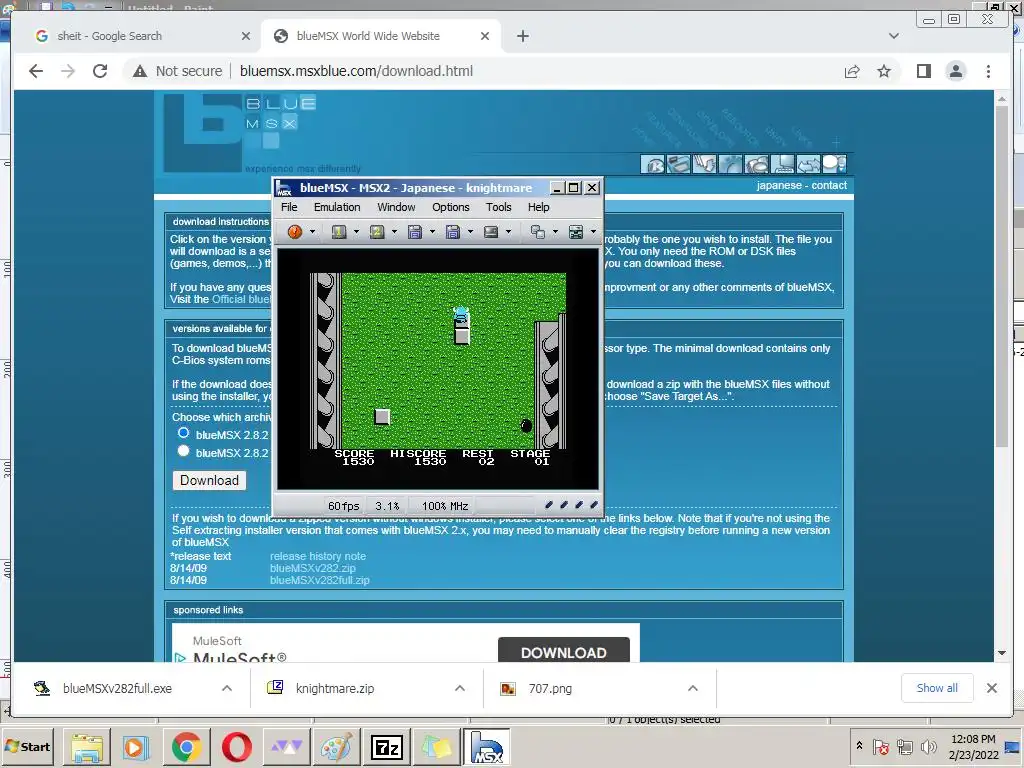
Task: Click the last site navigation icon with speech bubble
Action: pos(834,164)
